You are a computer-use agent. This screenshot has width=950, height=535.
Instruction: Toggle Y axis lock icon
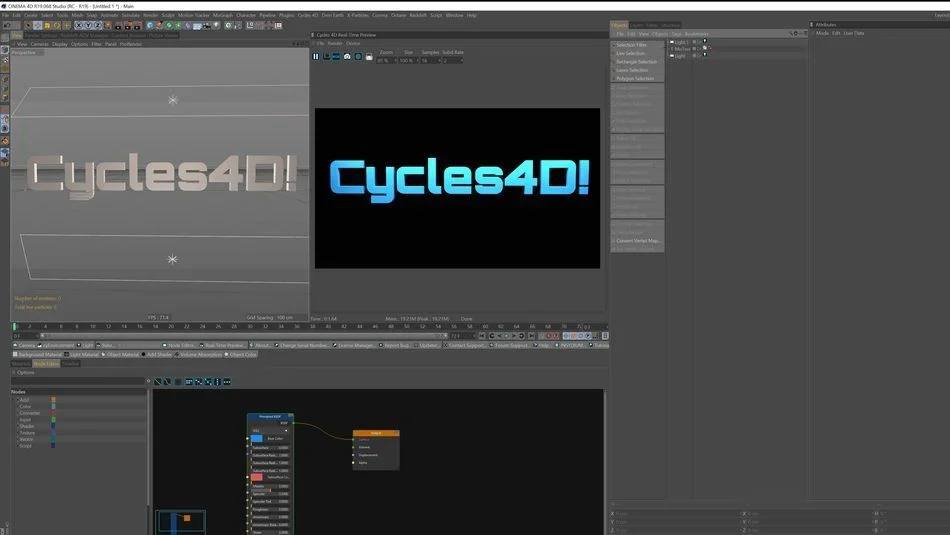(x=88, y=25)
